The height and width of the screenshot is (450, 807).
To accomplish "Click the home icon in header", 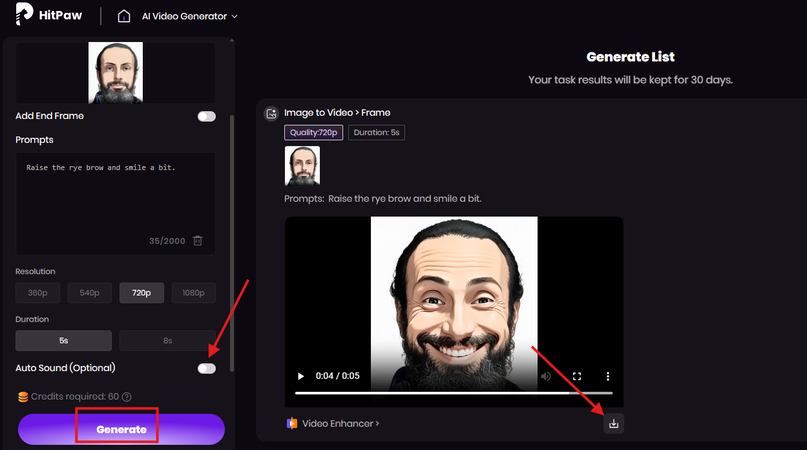I will [x=124, y=16].
